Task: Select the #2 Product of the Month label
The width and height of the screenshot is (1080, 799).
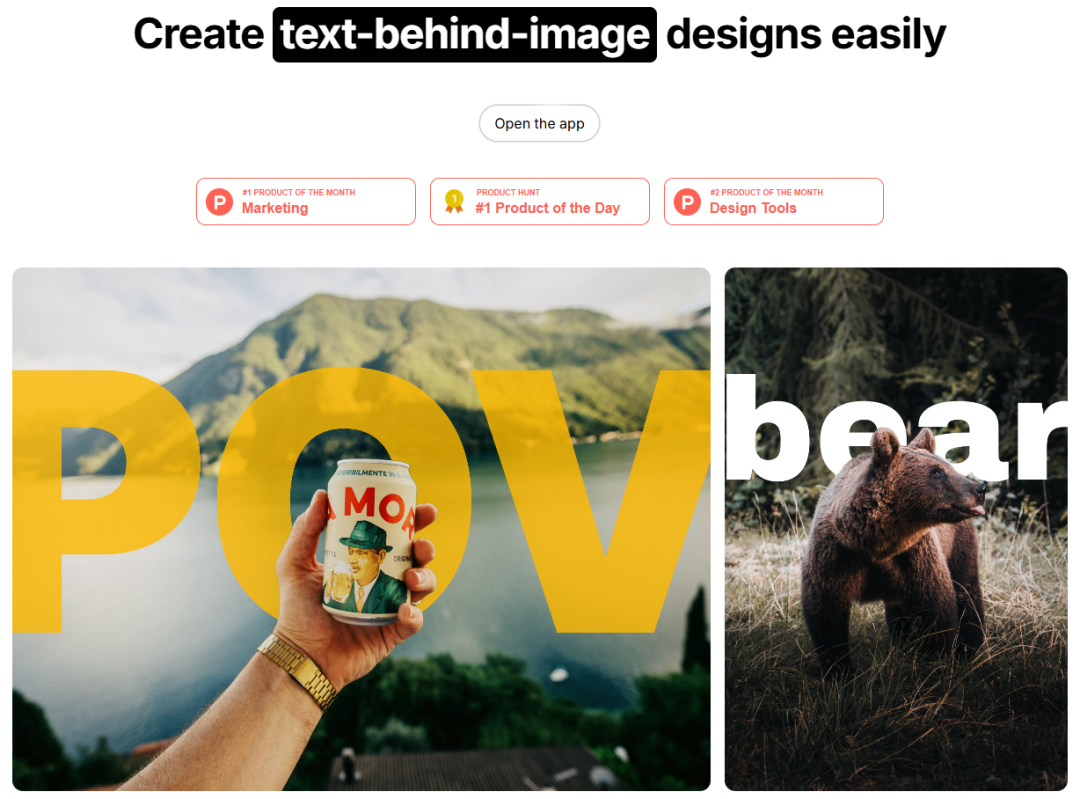Action: coord(767,192)
